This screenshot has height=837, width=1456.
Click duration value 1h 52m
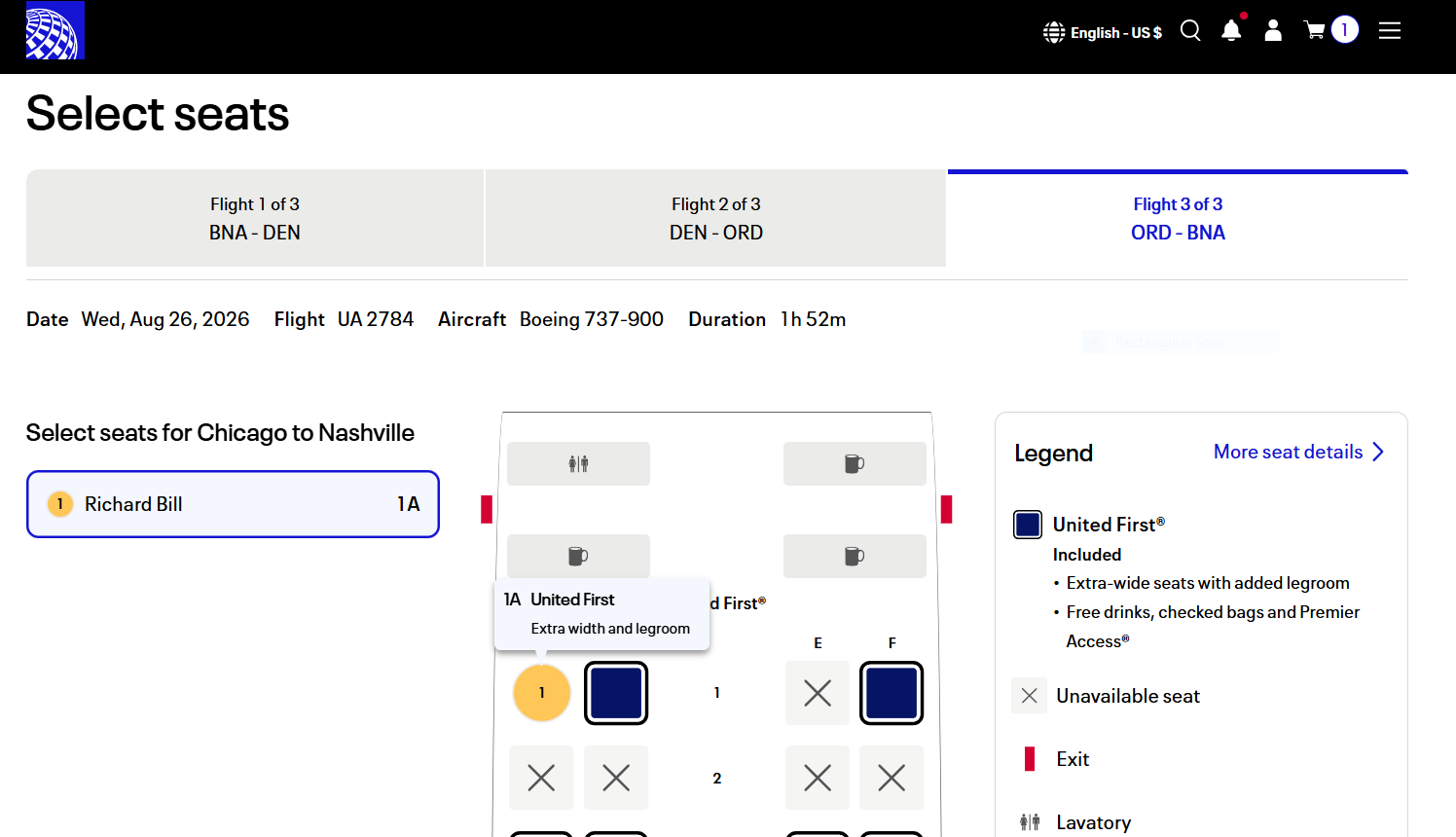[814, 319]
